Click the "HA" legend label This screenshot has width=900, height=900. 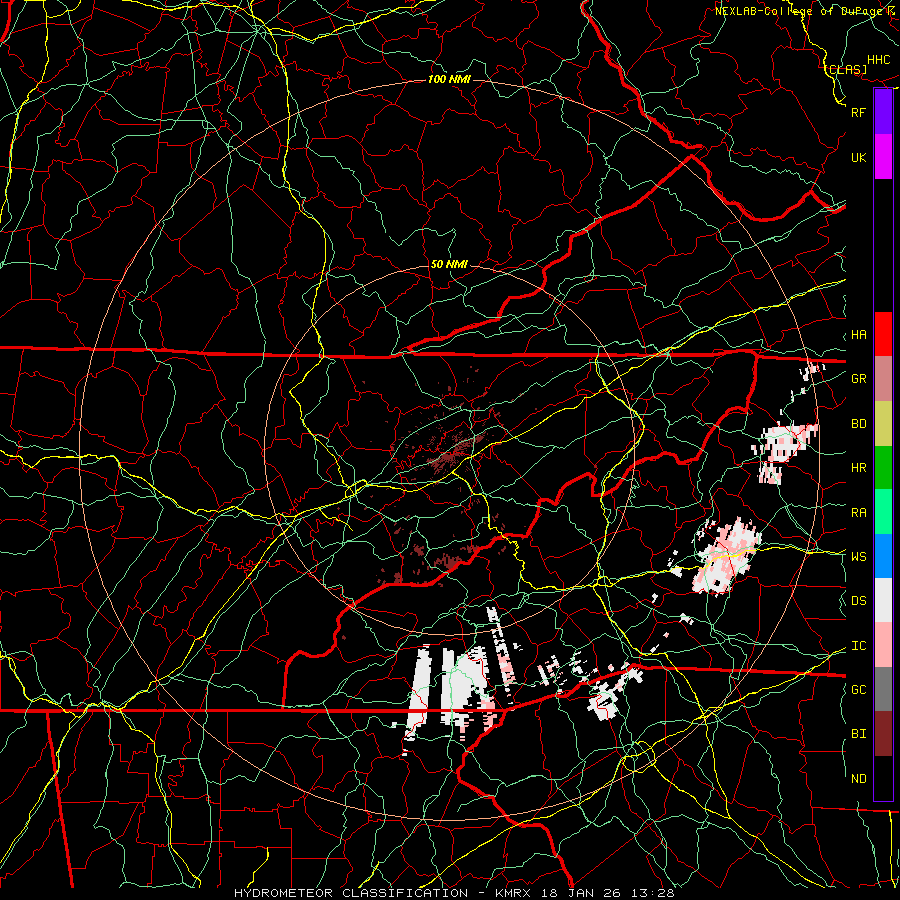point(858,335)
